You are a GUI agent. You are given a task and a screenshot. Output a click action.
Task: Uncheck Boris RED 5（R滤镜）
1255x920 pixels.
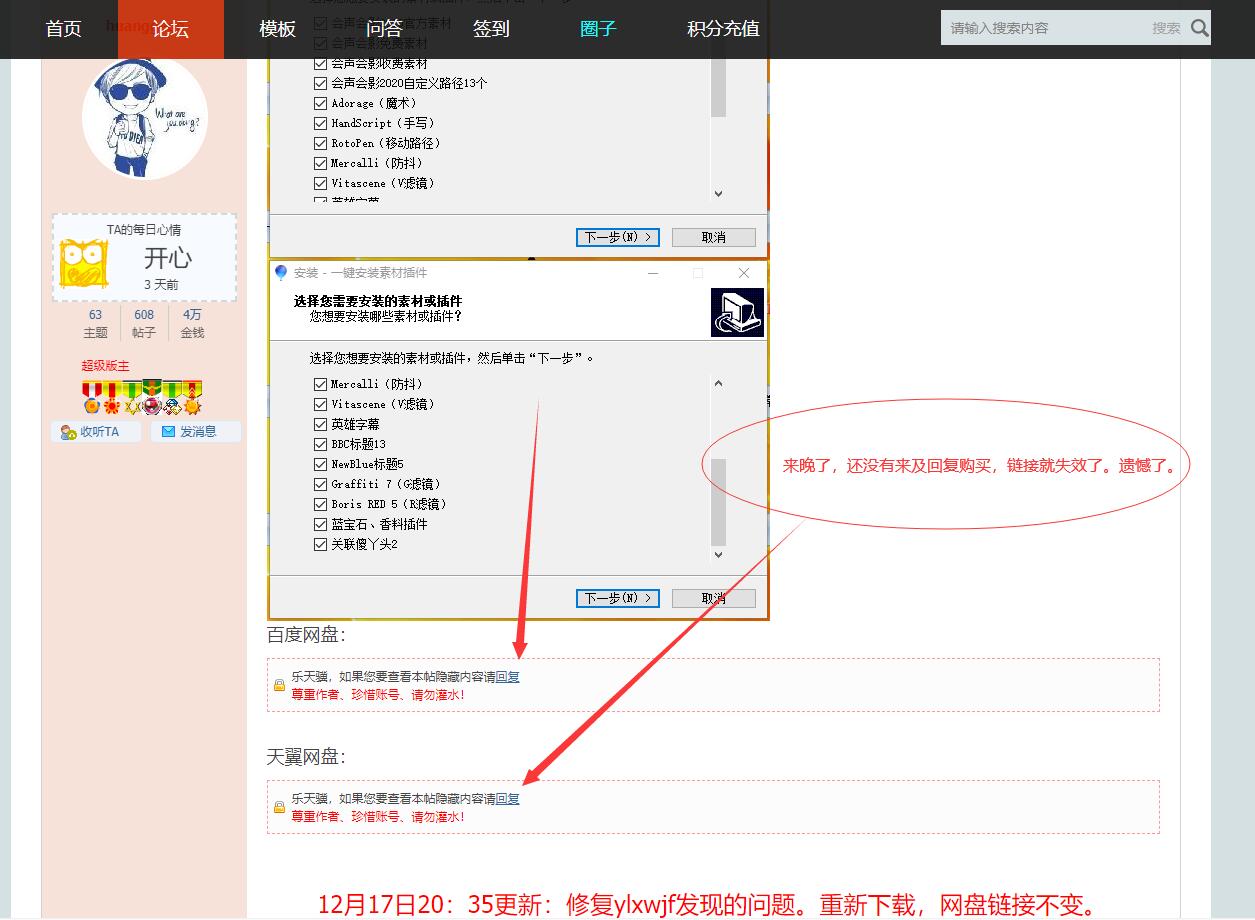[320, 504]
